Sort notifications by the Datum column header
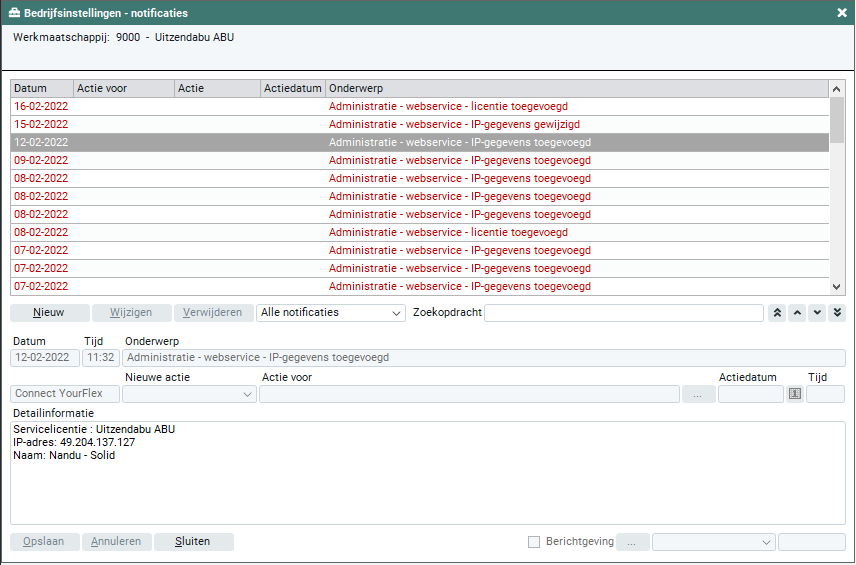Viewport: 856px width, 565px height. point(41,89)
